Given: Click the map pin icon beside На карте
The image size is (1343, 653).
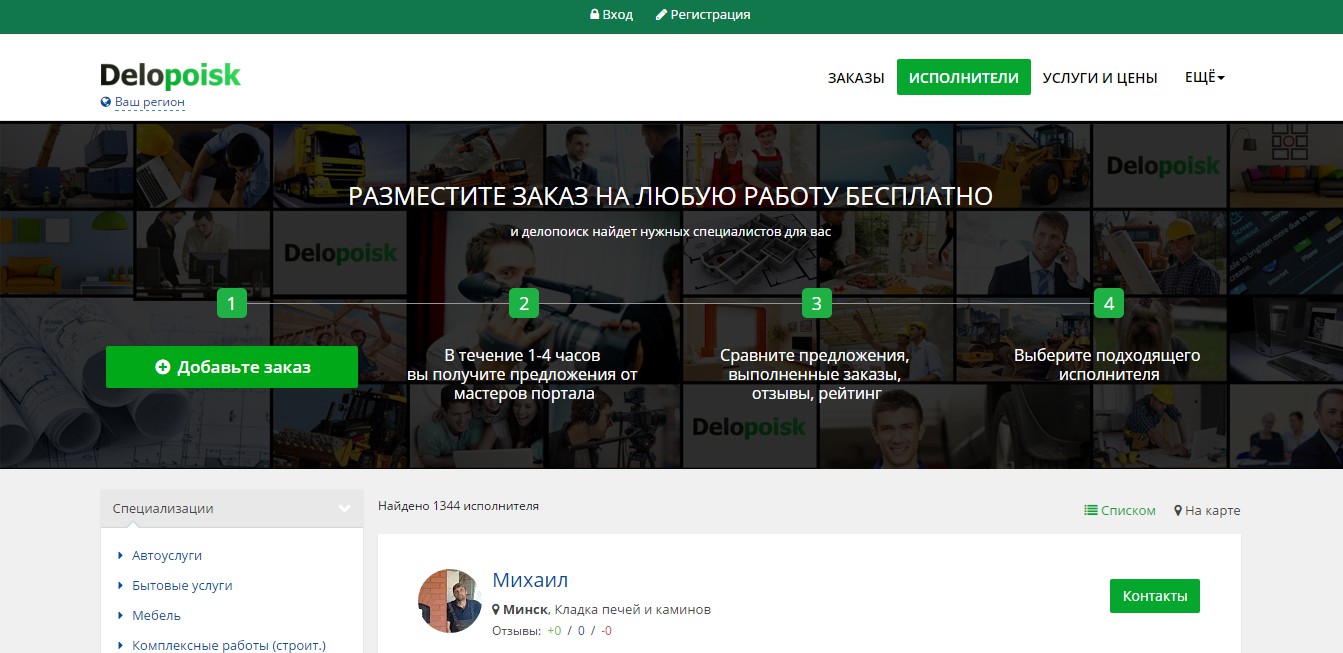Looking at the screenshot, I should coord(1178,510).
